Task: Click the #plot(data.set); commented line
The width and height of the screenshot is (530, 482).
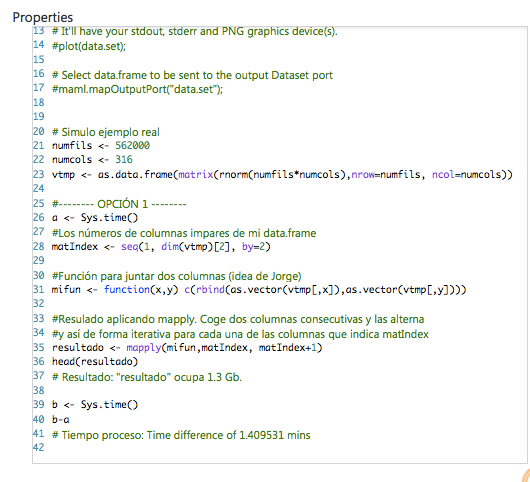Action: click(x=89, y=46)
